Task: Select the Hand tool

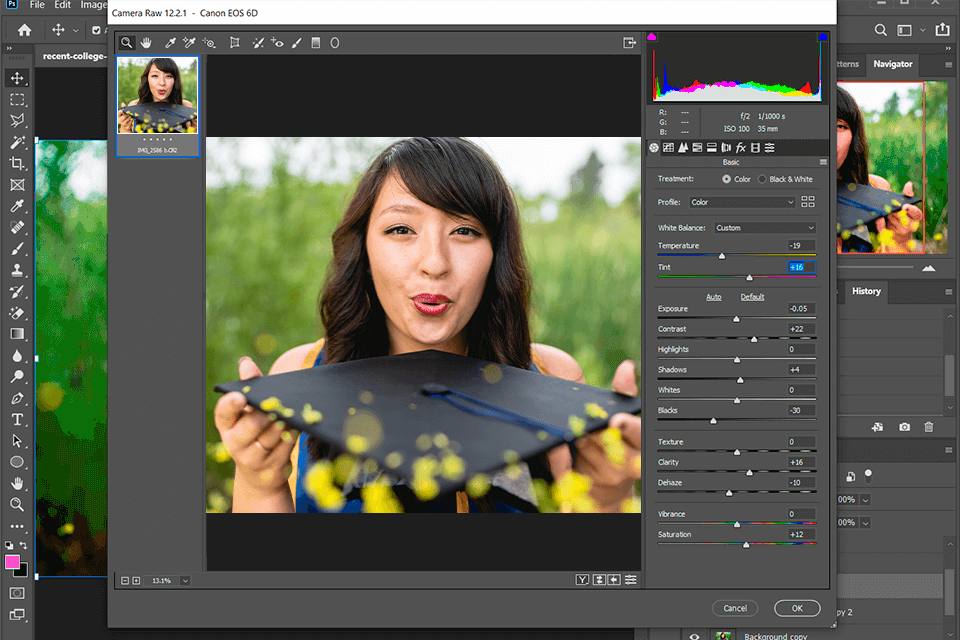Action: pos(146,42)
